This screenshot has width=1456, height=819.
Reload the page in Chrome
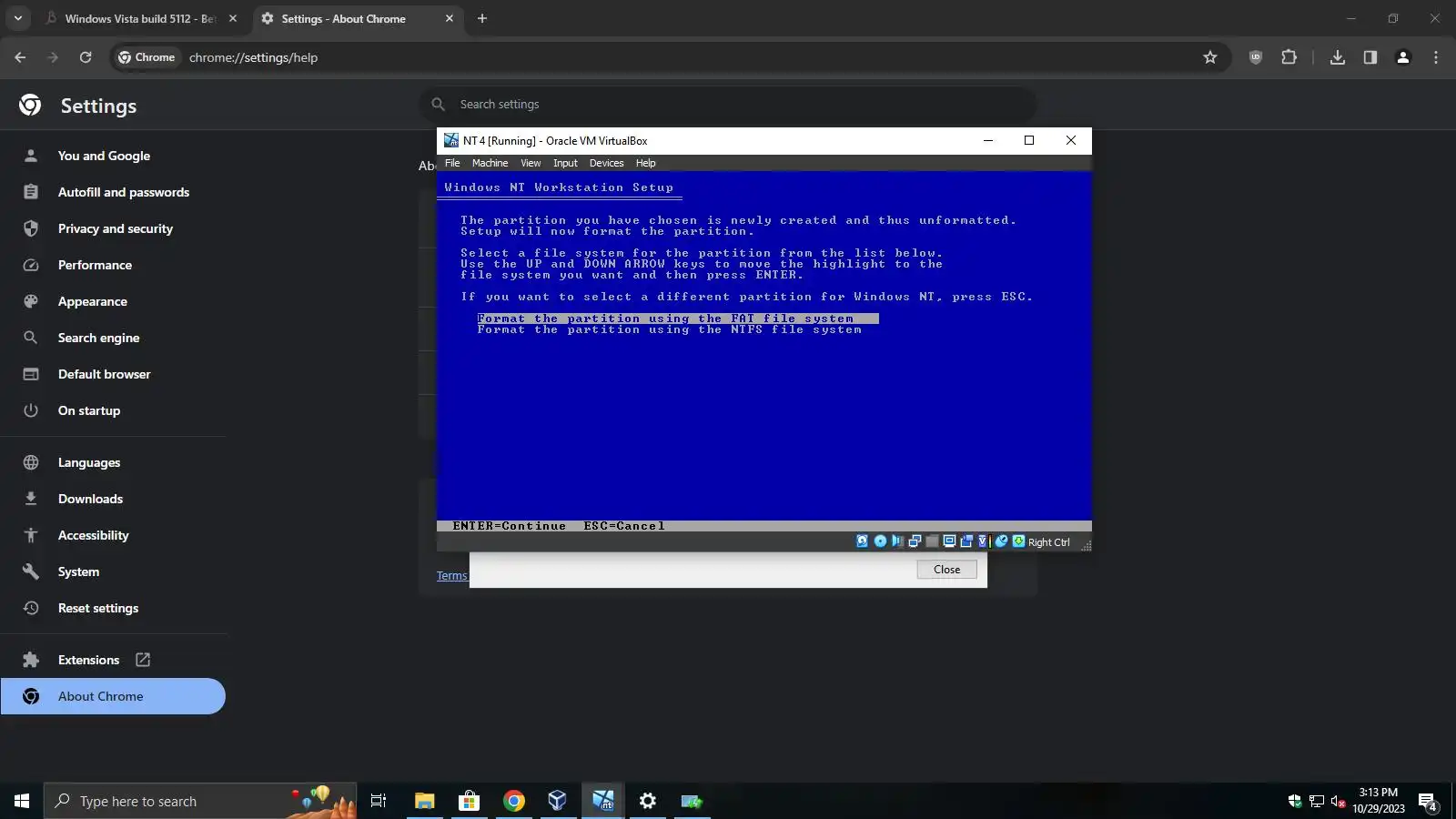[x=86, y=57]
